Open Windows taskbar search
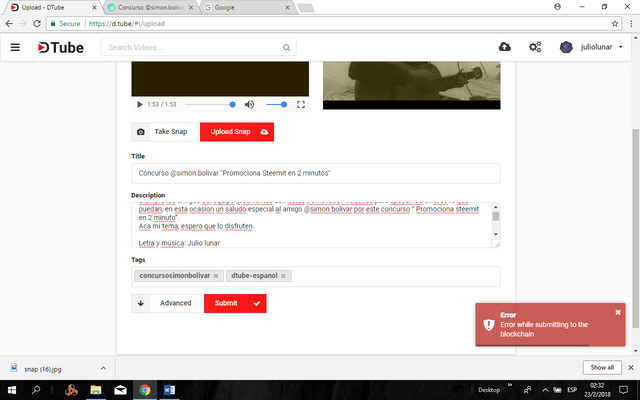The height and width of the screenshot is (400, 640). coord(36,390)
